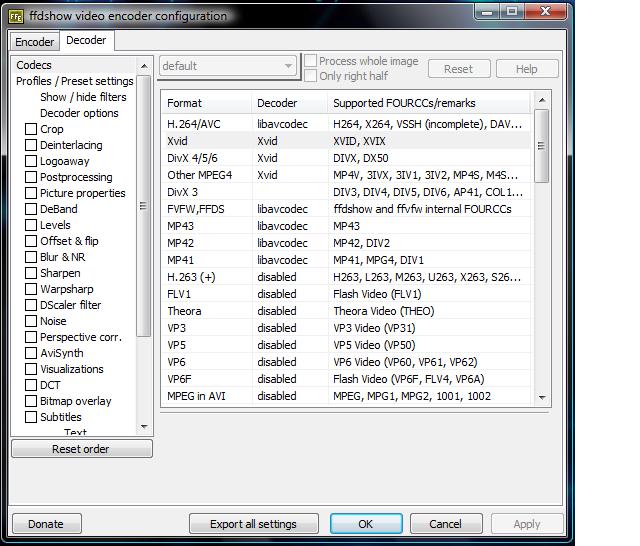This screenshot has height=546, width=640.
Task: Change disabled decoder for H.263 (+)
Action: tap(290, 277)
